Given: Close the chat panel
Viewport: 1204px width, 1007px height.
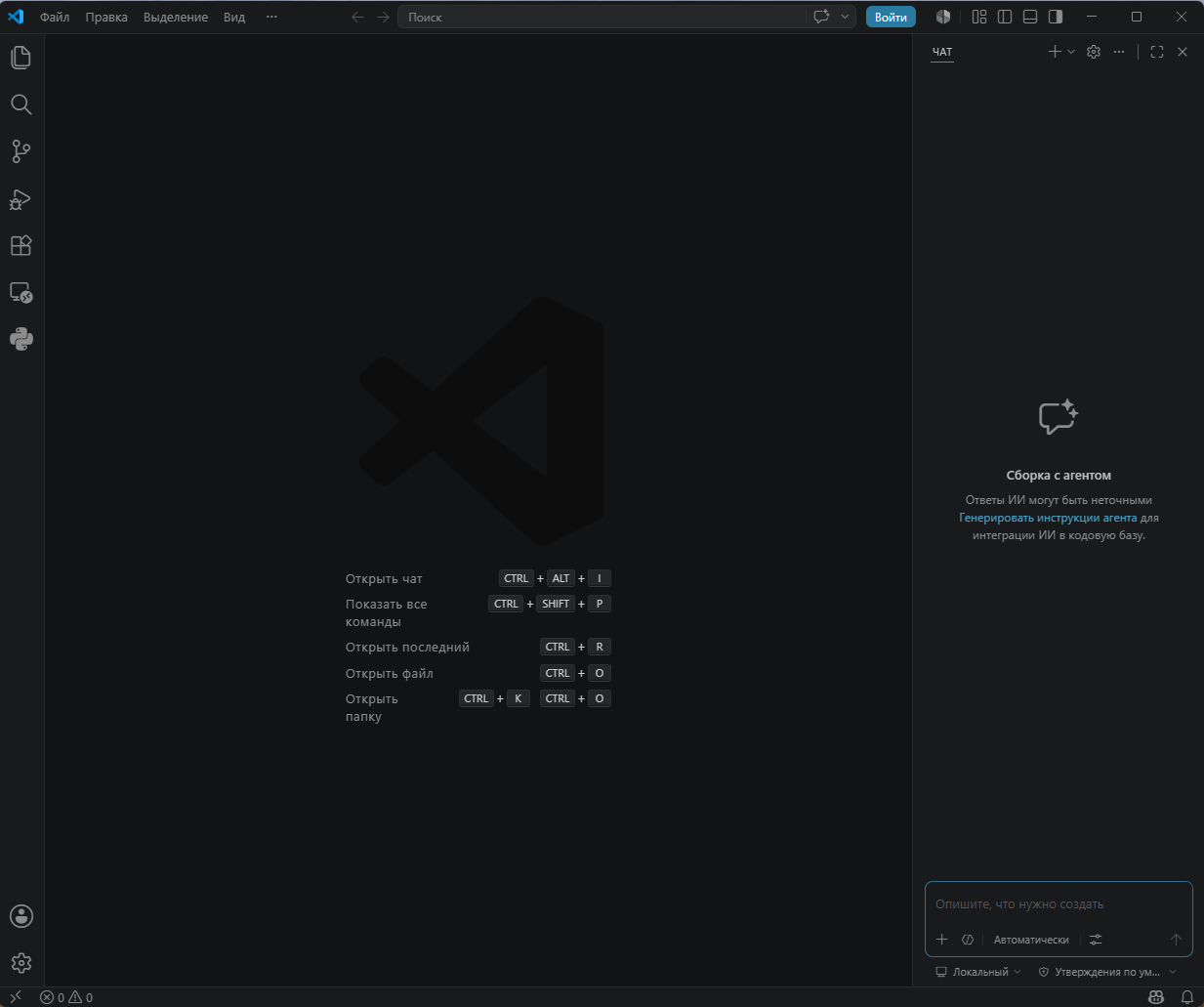Looking at the screenshot, I should click(x=1183, y=52).
